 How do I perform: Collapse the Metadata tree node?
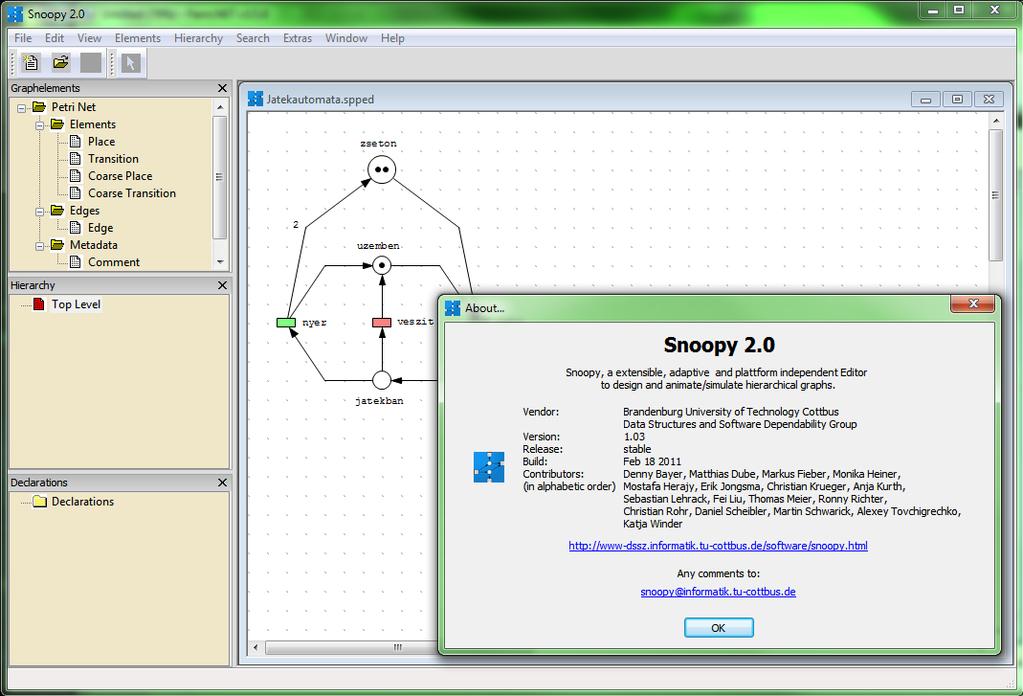click(x=40, y=246)
